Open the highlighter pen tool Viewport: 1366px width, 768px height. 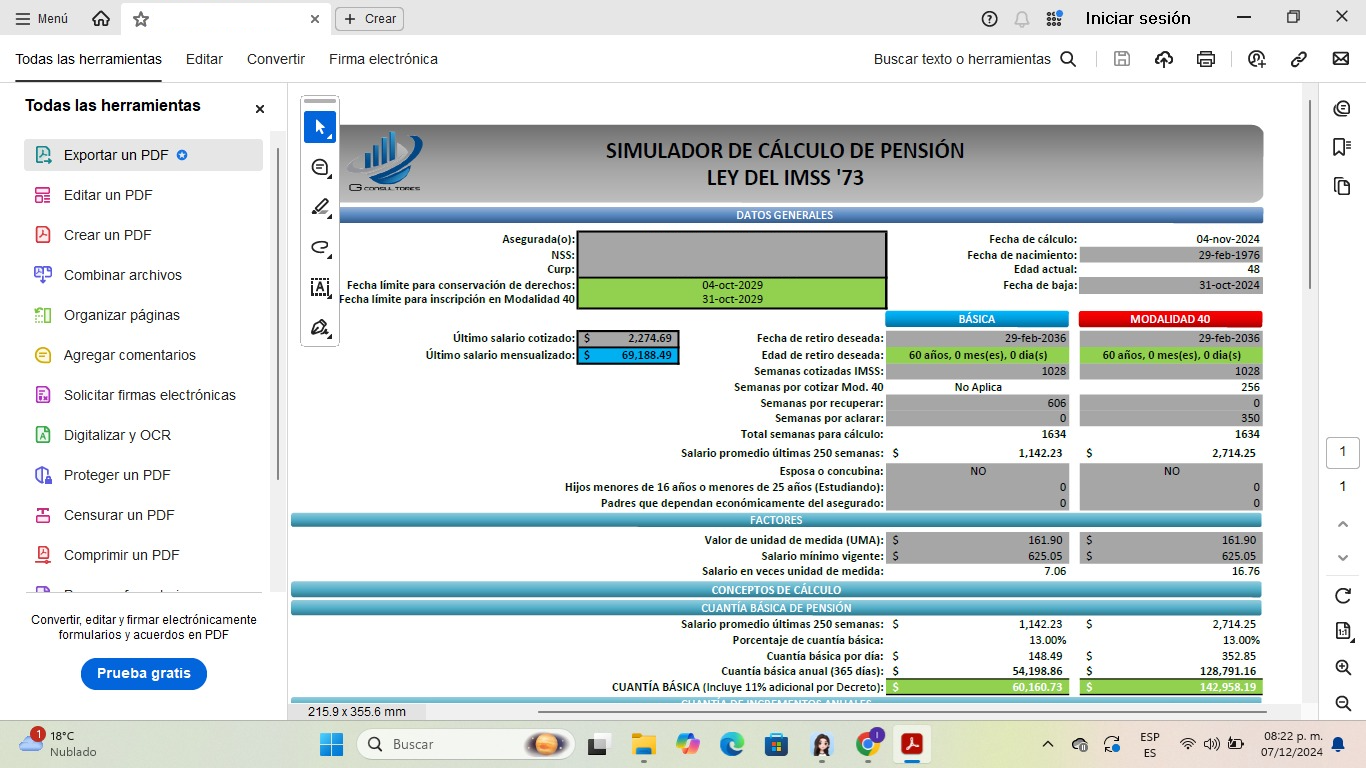(320, 207)
